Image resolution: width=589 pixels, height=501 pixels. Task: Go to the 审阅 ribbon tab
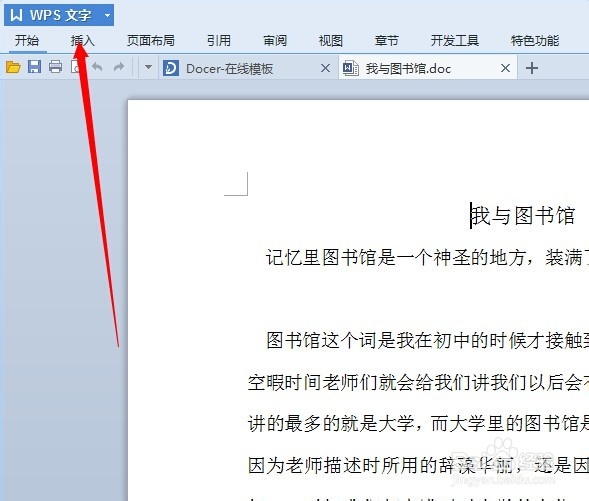click(275, 41)
